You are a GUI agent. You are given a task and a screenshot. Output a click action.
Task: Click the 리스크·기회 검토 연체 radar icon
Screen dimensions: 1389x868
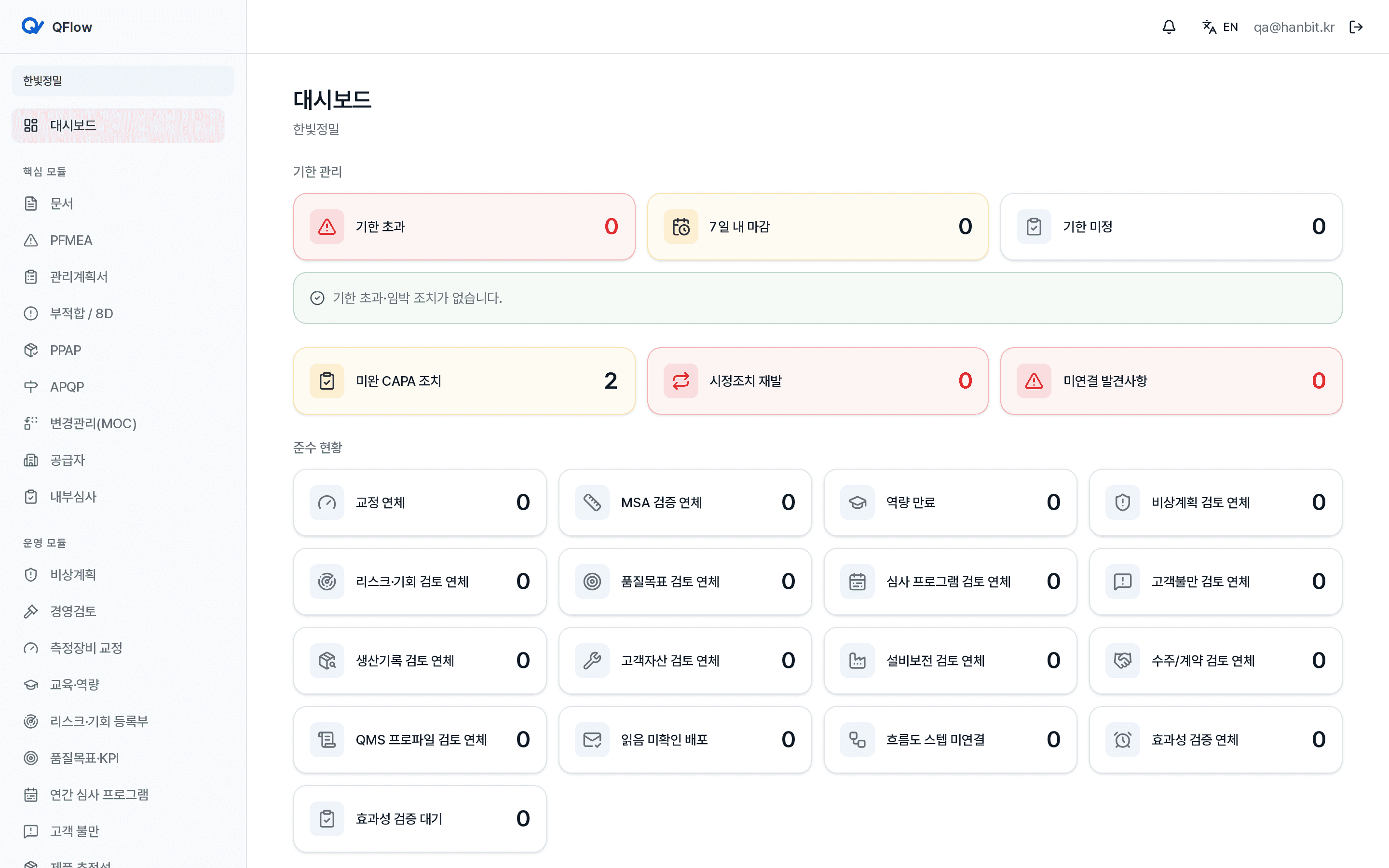[x=327, y=582]
